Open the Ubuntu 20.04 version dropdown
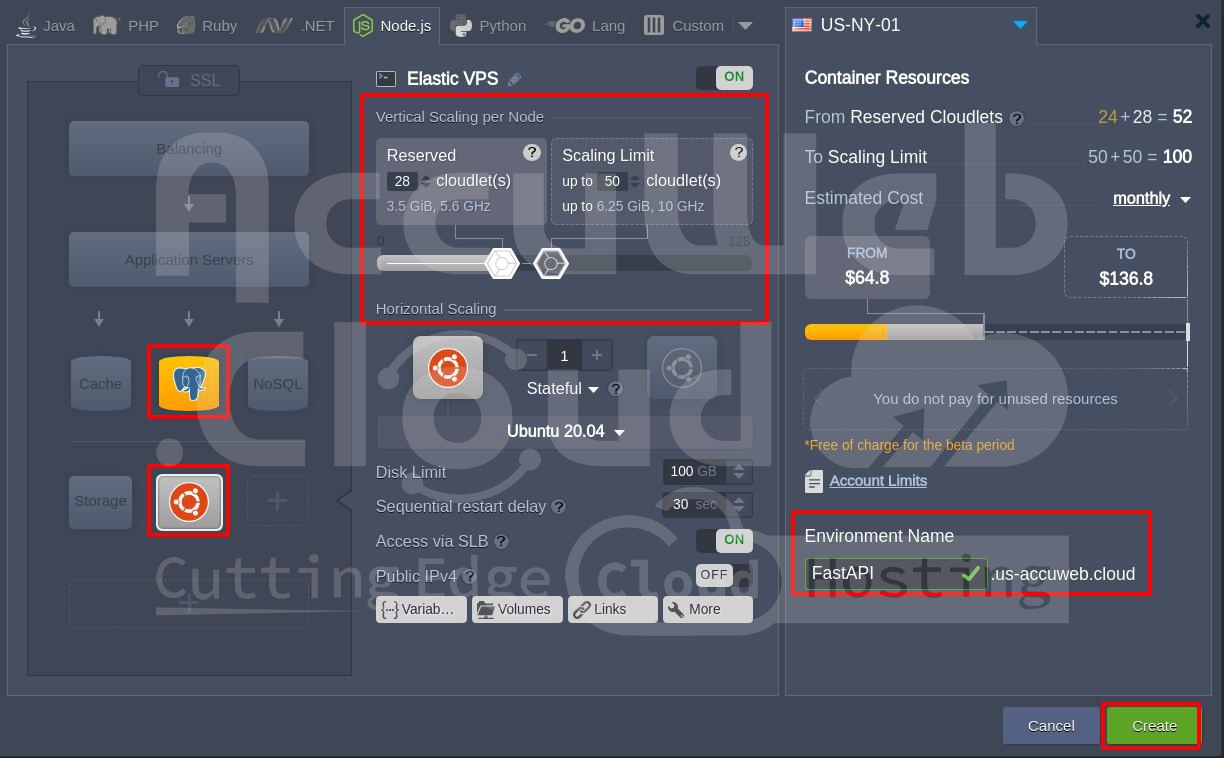Image resolution: width=1224 pixels, height=758 pixels. pyautogui.click(x=565, y=432)
